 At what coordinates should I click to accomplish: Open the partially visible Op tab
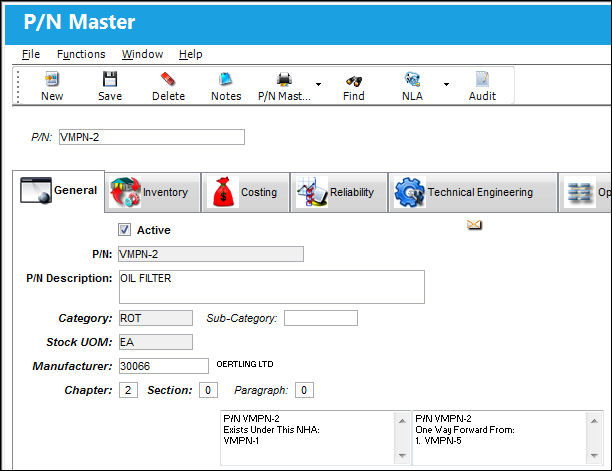[585, 192]
